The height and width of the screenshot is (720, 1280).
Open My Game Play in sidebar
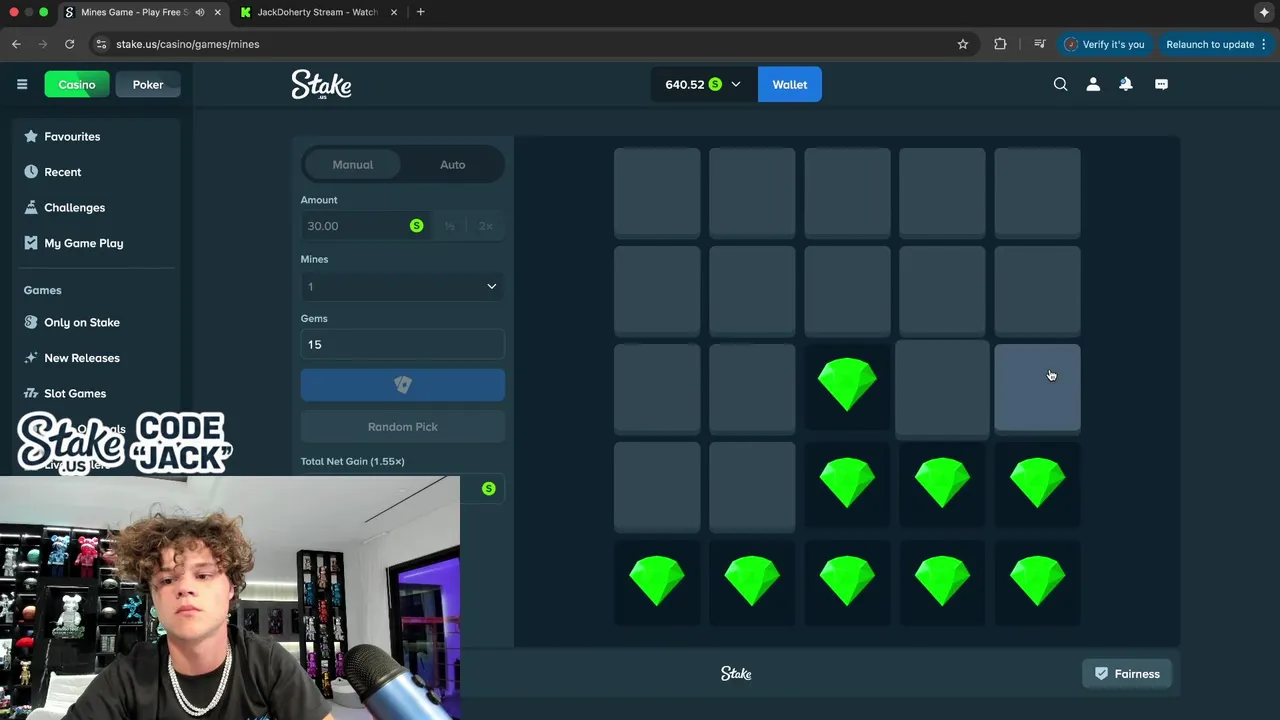[x=84, y=243]
